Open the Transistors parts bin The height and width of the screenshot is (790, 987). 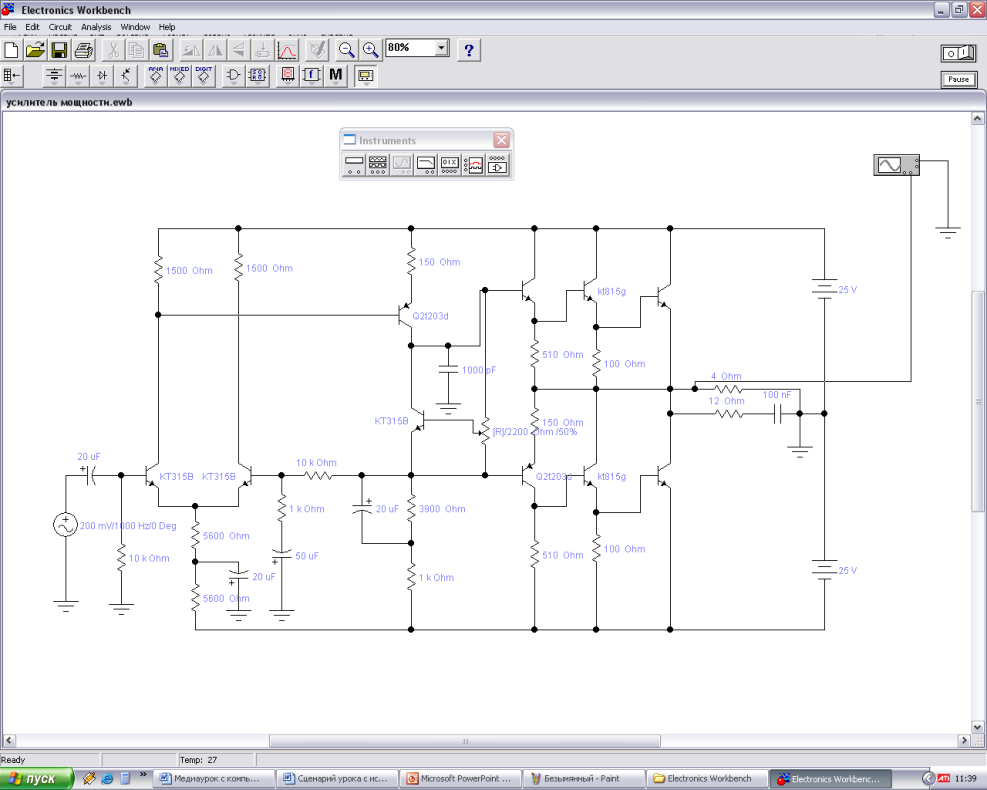126,75
